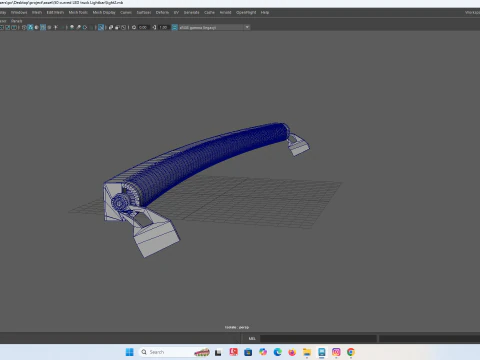The image size is (480, 360).
Task: Open File Explorer from taskbar
Action: tap(307, 352)
